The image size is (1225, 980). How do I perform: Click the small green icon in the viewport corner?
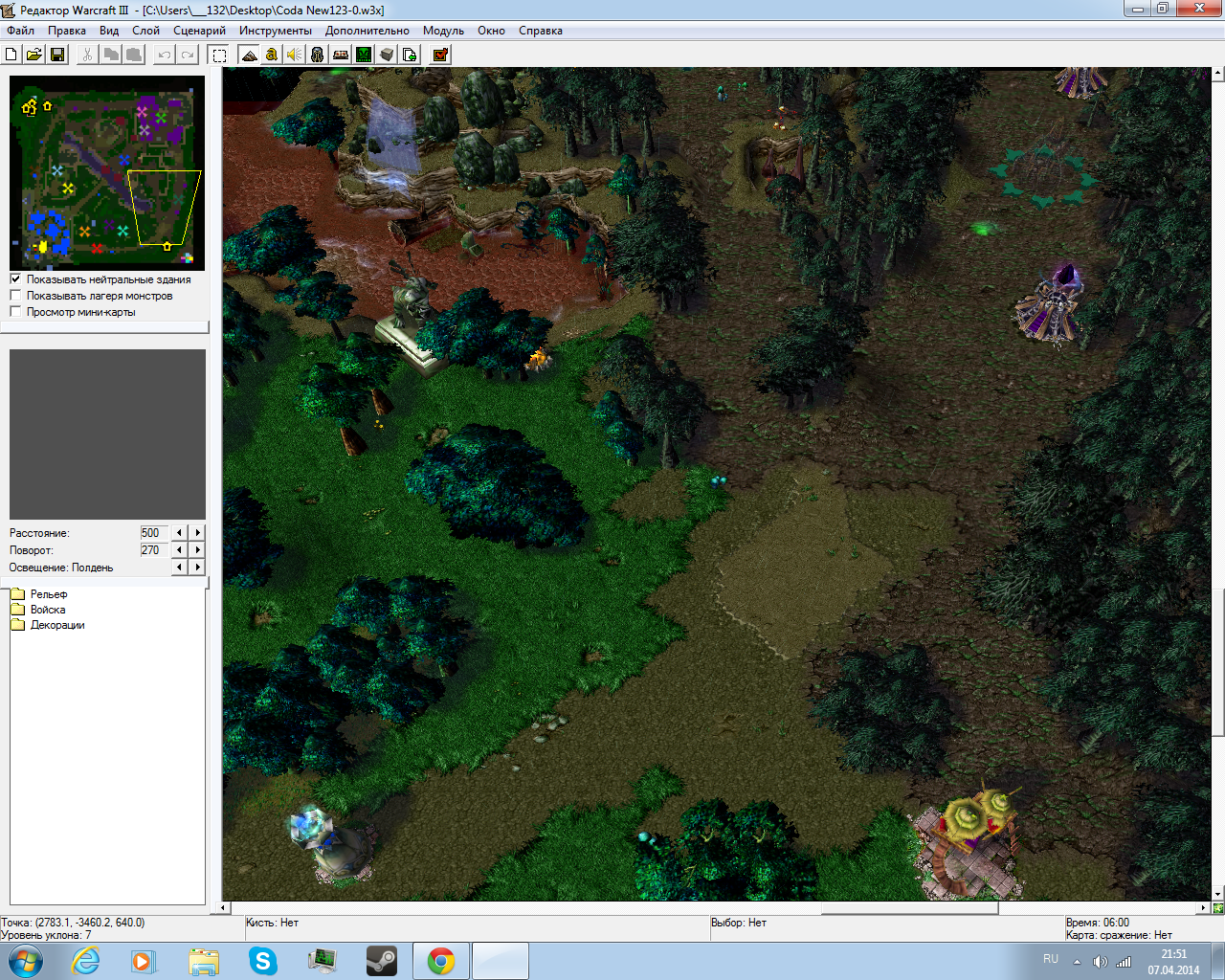coord(1217,907)
